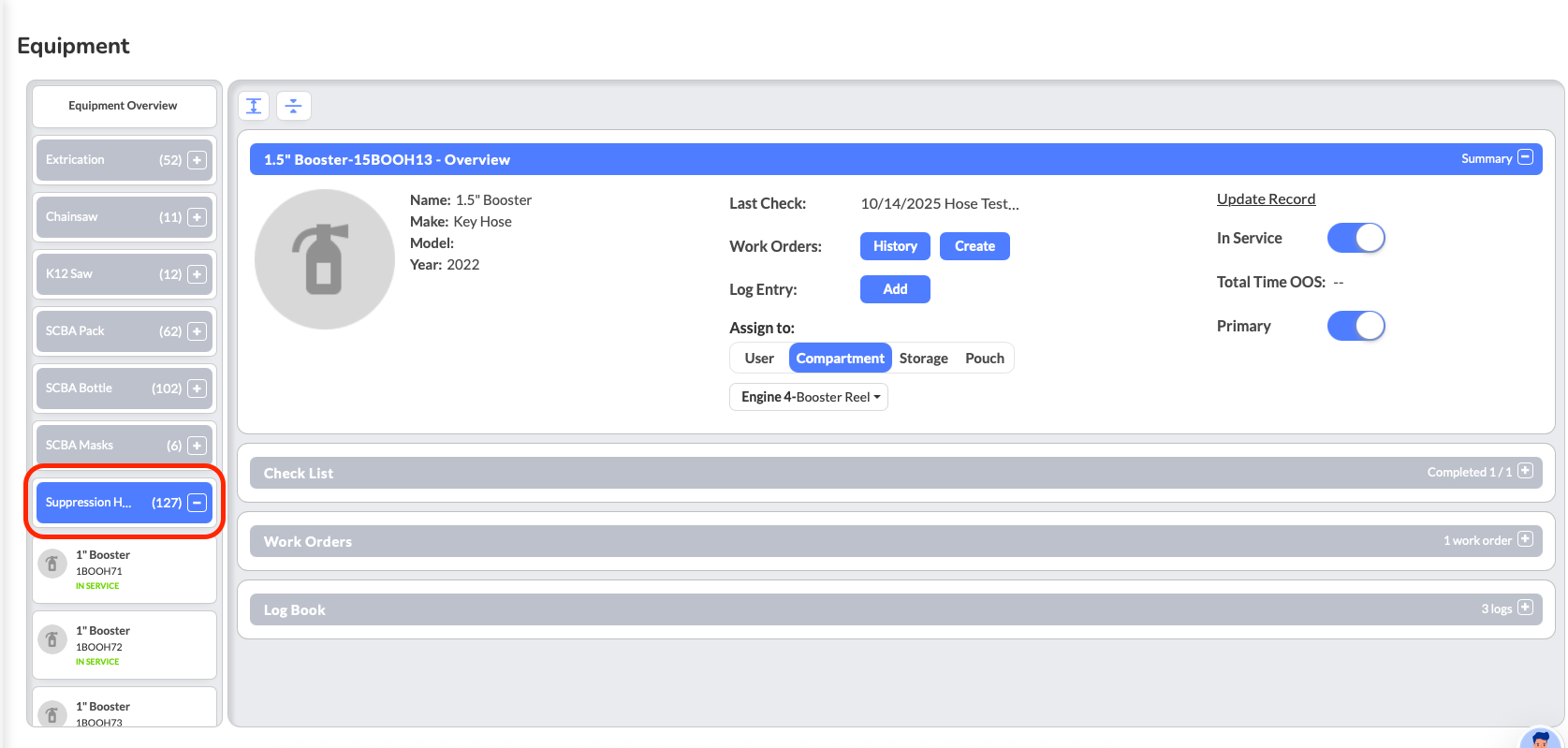The image size is (1568, 748).
Task: Click the large extinguisher equipment image
Action: (324, 259)
